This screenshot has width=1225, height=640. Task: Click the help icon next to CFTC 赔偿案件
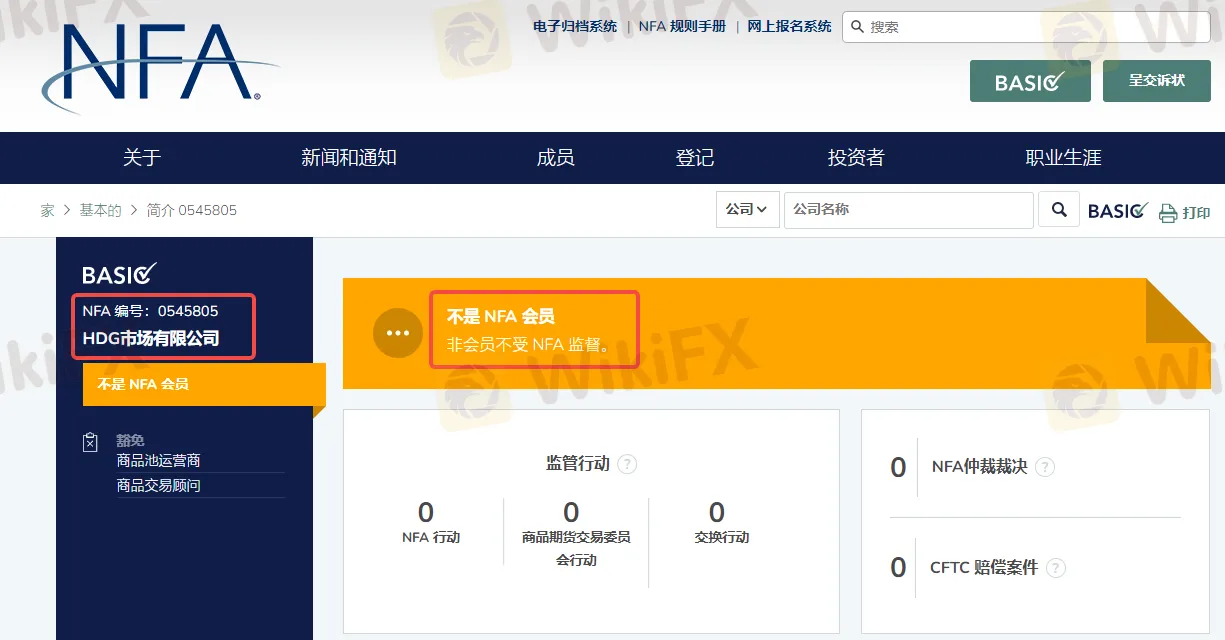(x=1056, y=568)
